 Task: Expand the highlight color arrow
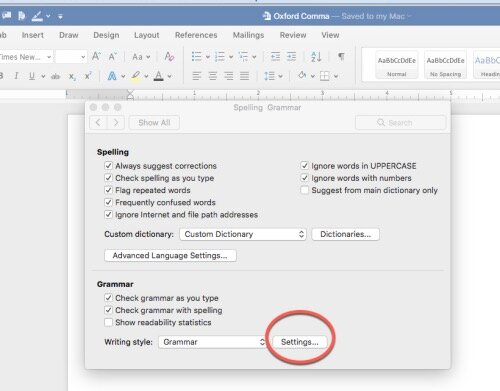click(x=146, y=76)
